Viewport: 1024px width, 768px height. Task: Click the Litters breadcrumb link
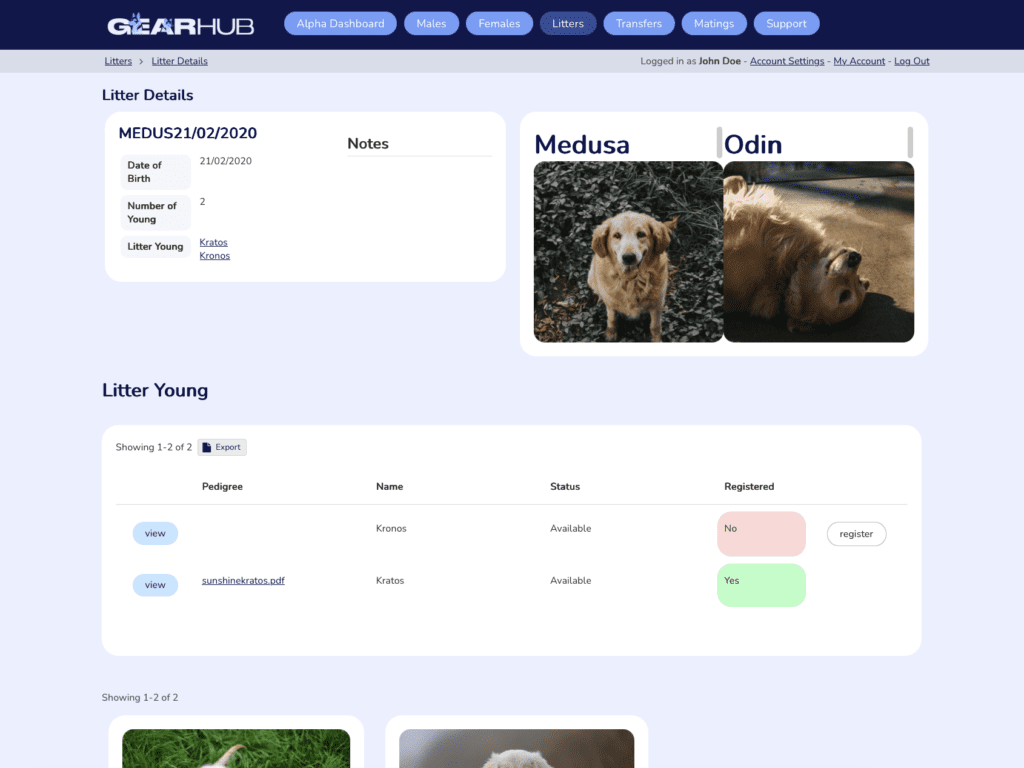click(x=118, y=61)
